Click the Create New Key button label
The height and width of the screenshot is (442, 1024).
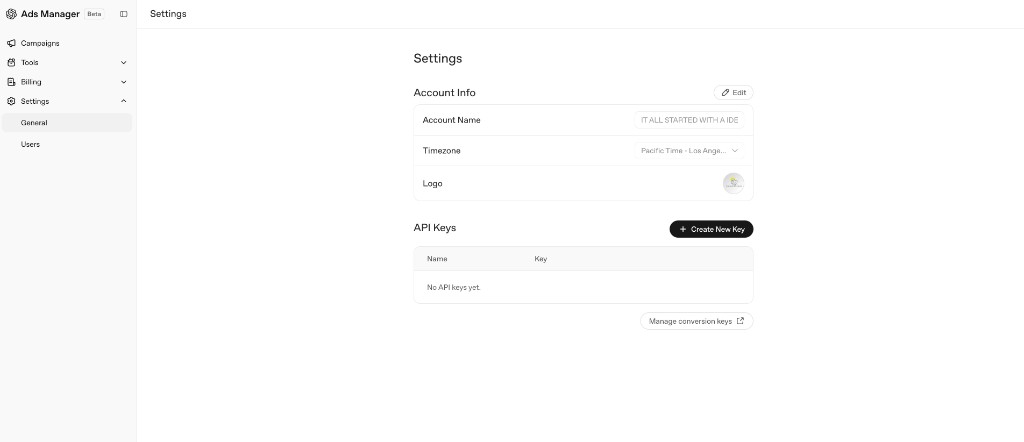tap(717, 229)
